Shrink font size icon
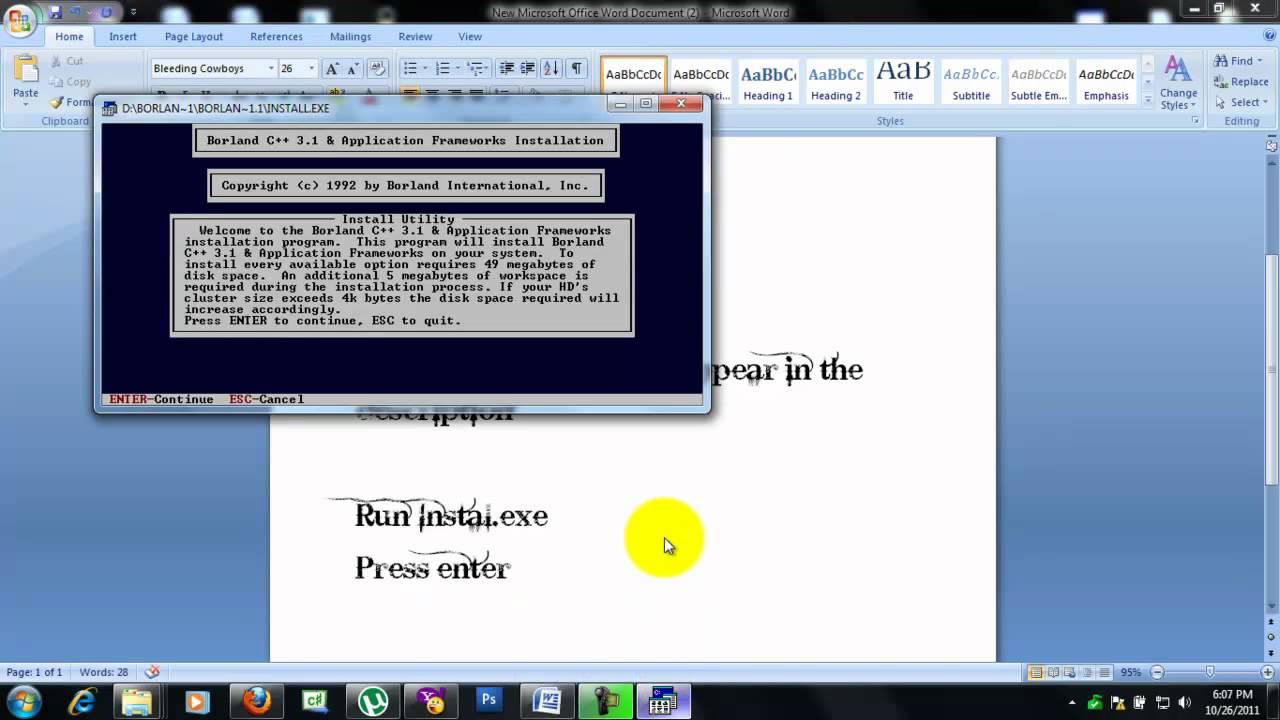The height and width of the screenshot is (720, 1280). pos(354,68)
